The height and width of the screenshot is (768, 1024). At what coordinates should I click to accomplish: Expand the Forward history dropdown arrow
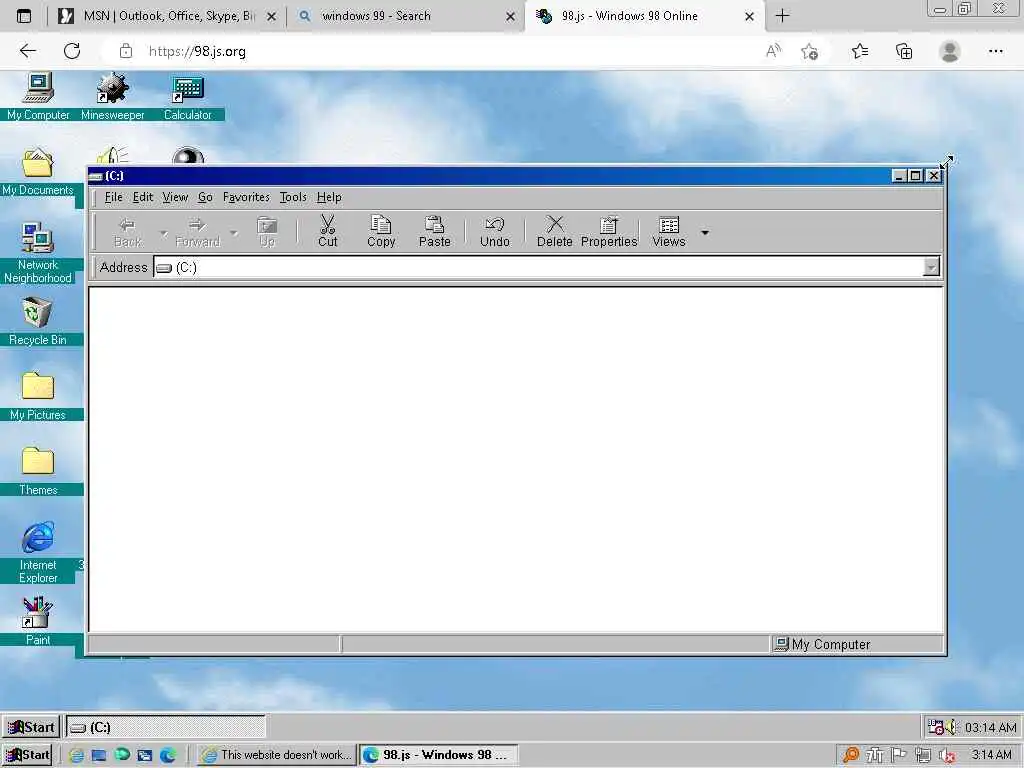234,232
